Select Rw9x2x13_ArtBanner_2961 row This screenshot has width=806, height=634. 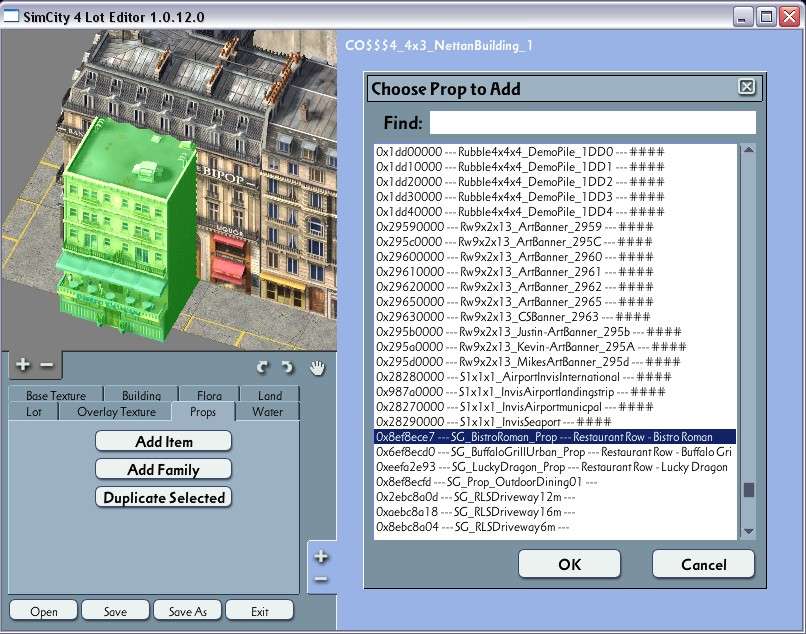555,271
